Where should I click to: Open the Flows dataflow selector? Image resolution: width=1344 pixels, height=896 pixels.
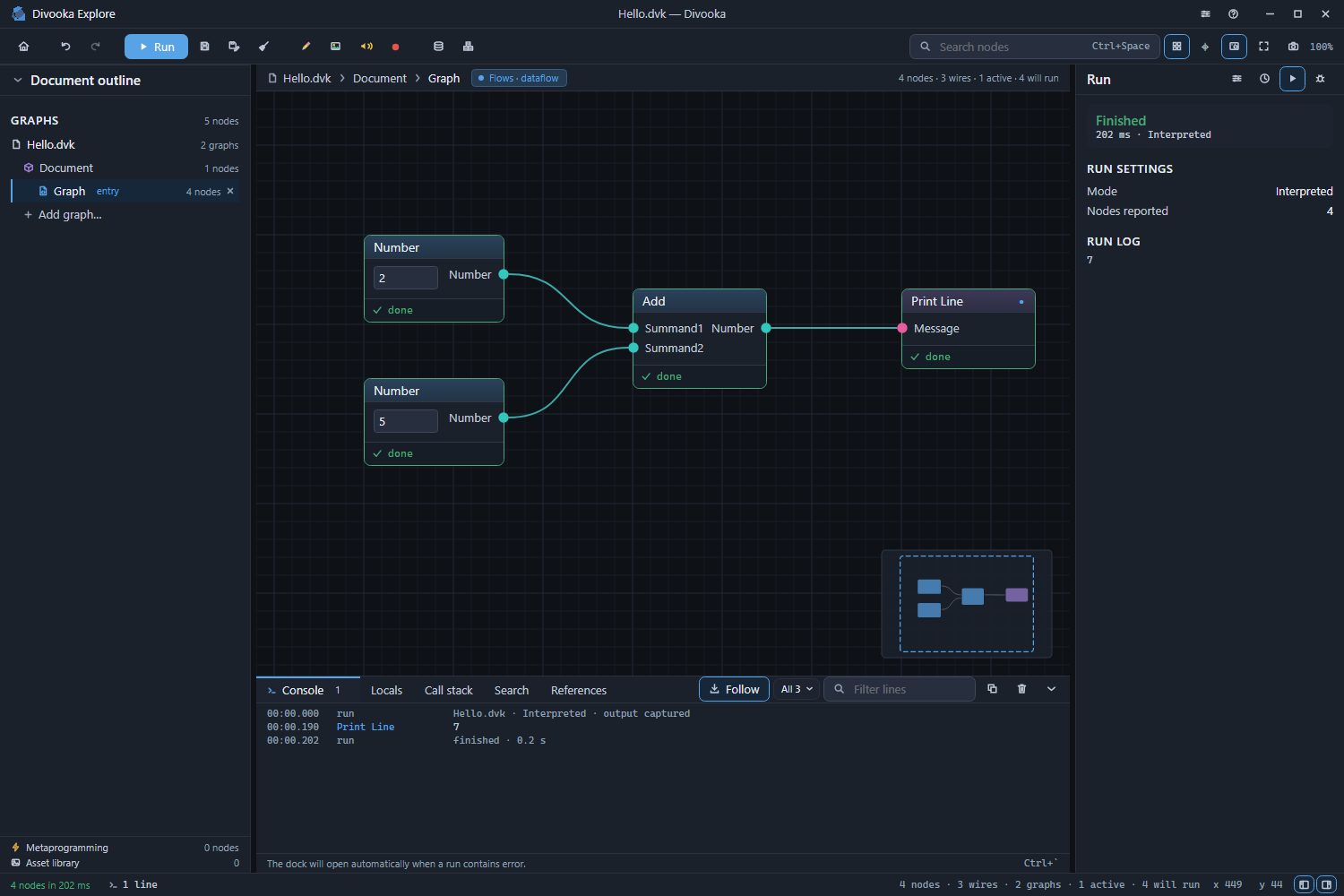point(519,78)
